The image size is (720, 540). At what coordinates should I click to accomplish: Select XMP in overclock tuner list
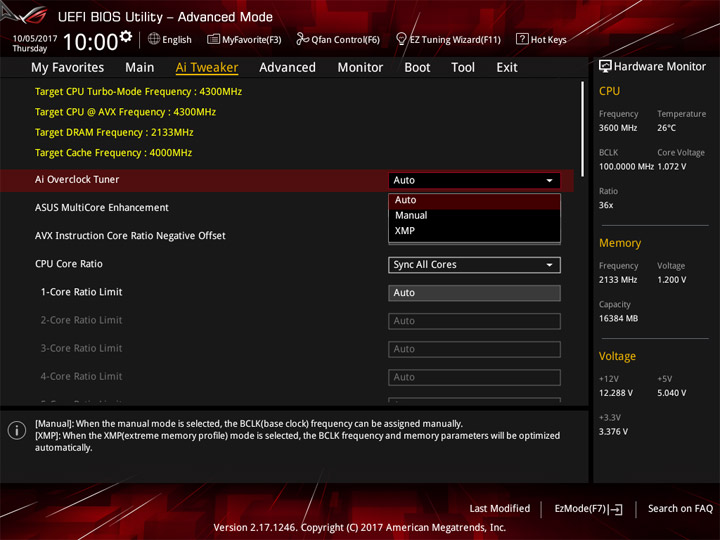click(474, 231)
